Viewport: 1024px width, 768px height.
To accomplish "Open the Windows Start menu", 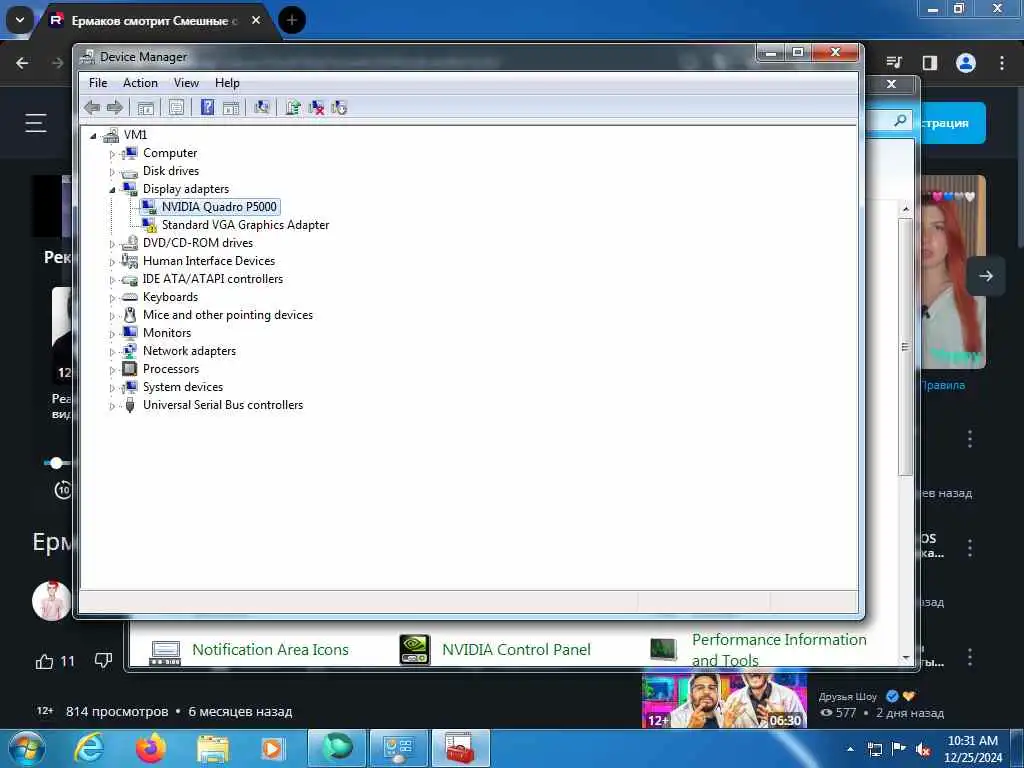I will tap(26, 748).
